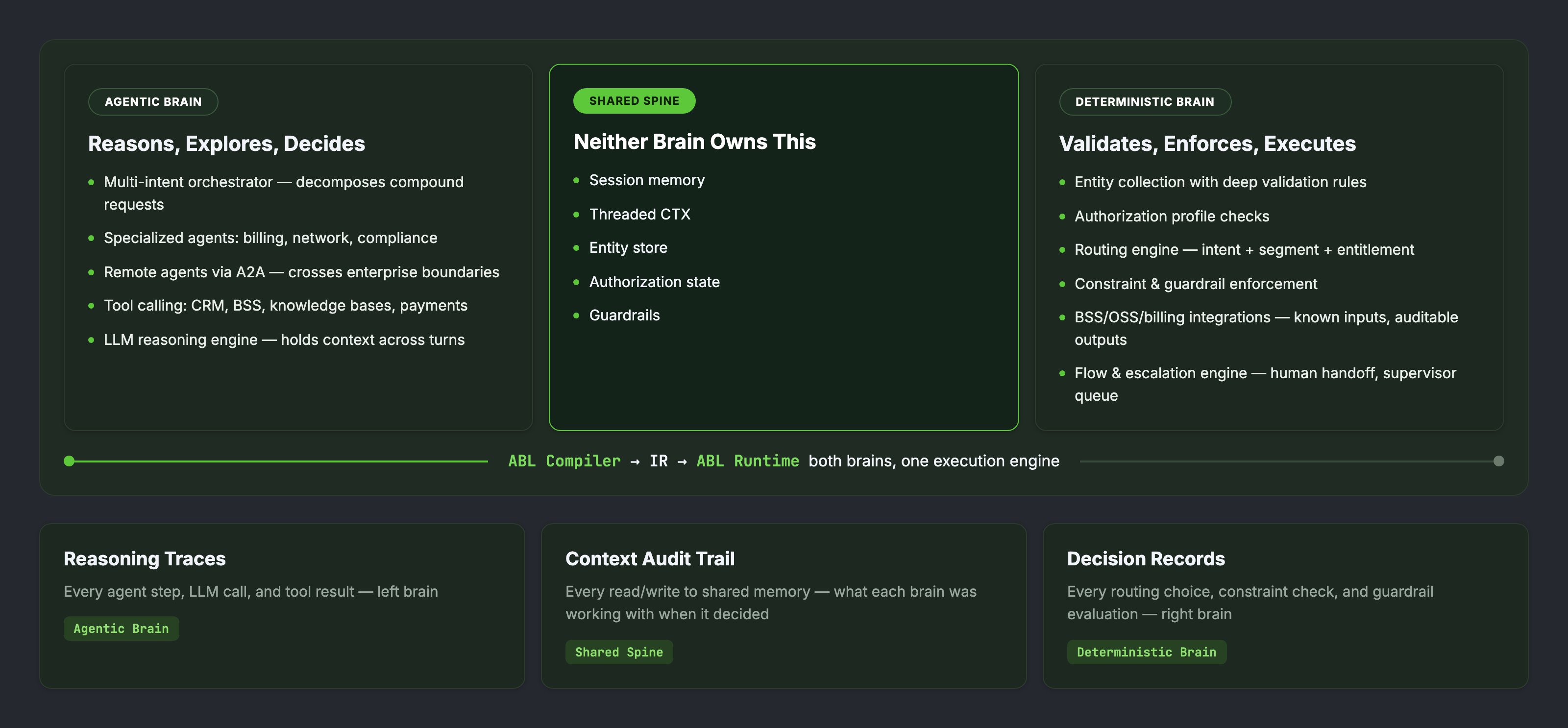Click the green dot starting the pipeline line

click(70, 461)
